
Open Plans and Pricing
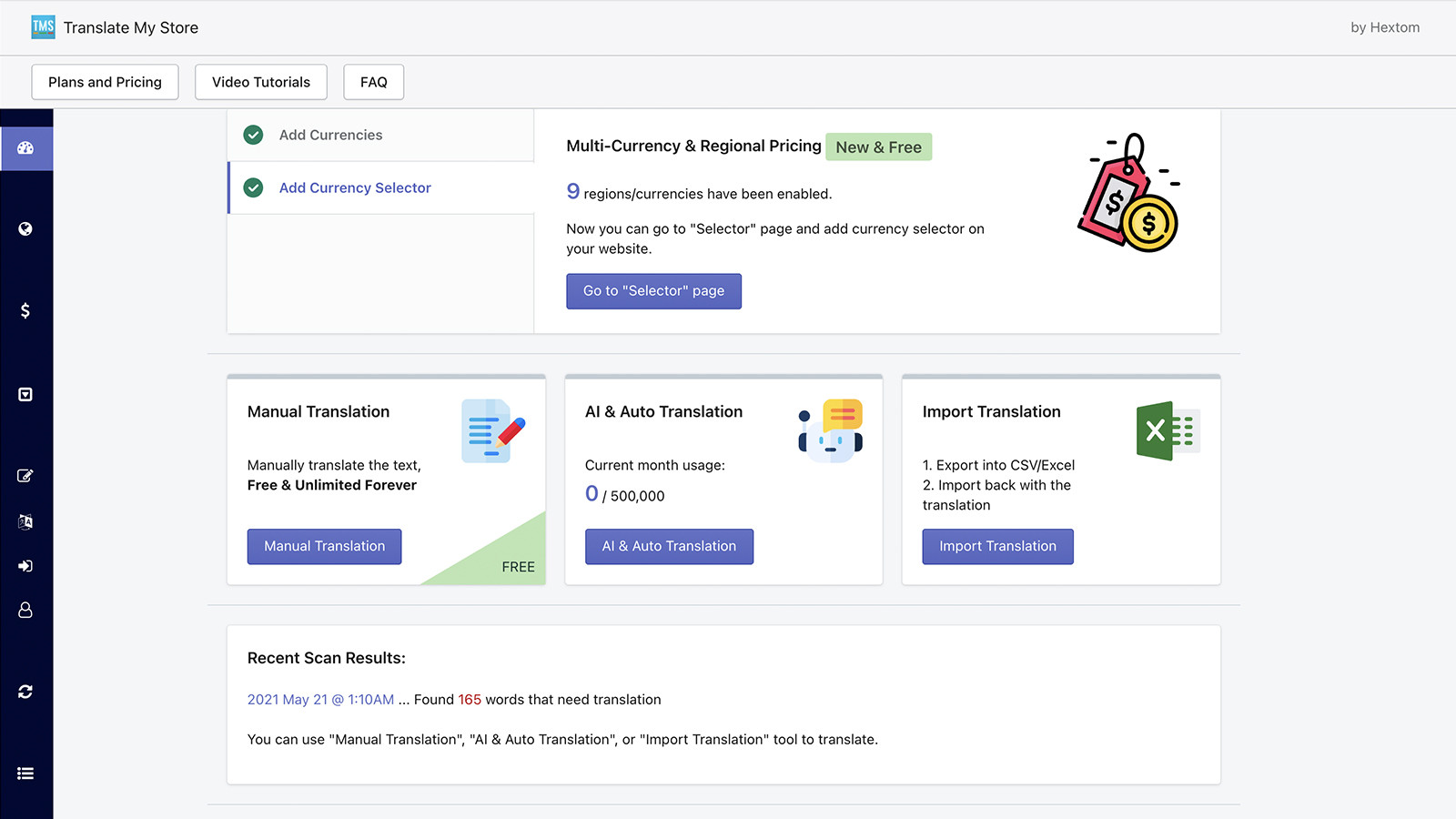click(x=105, y=82)
